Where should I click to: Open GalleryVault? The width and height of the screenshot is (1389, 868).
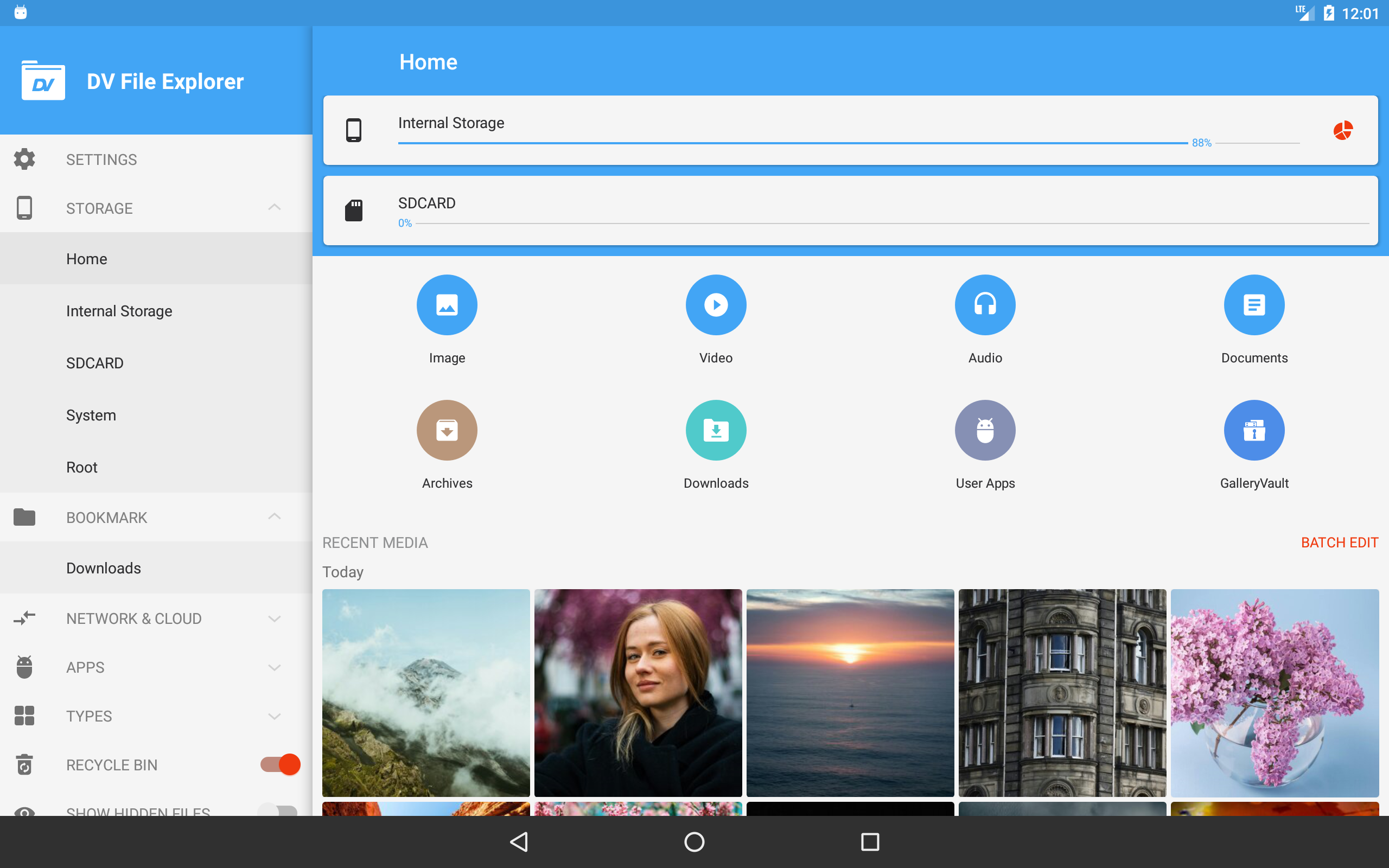(x=1254, y=430)
